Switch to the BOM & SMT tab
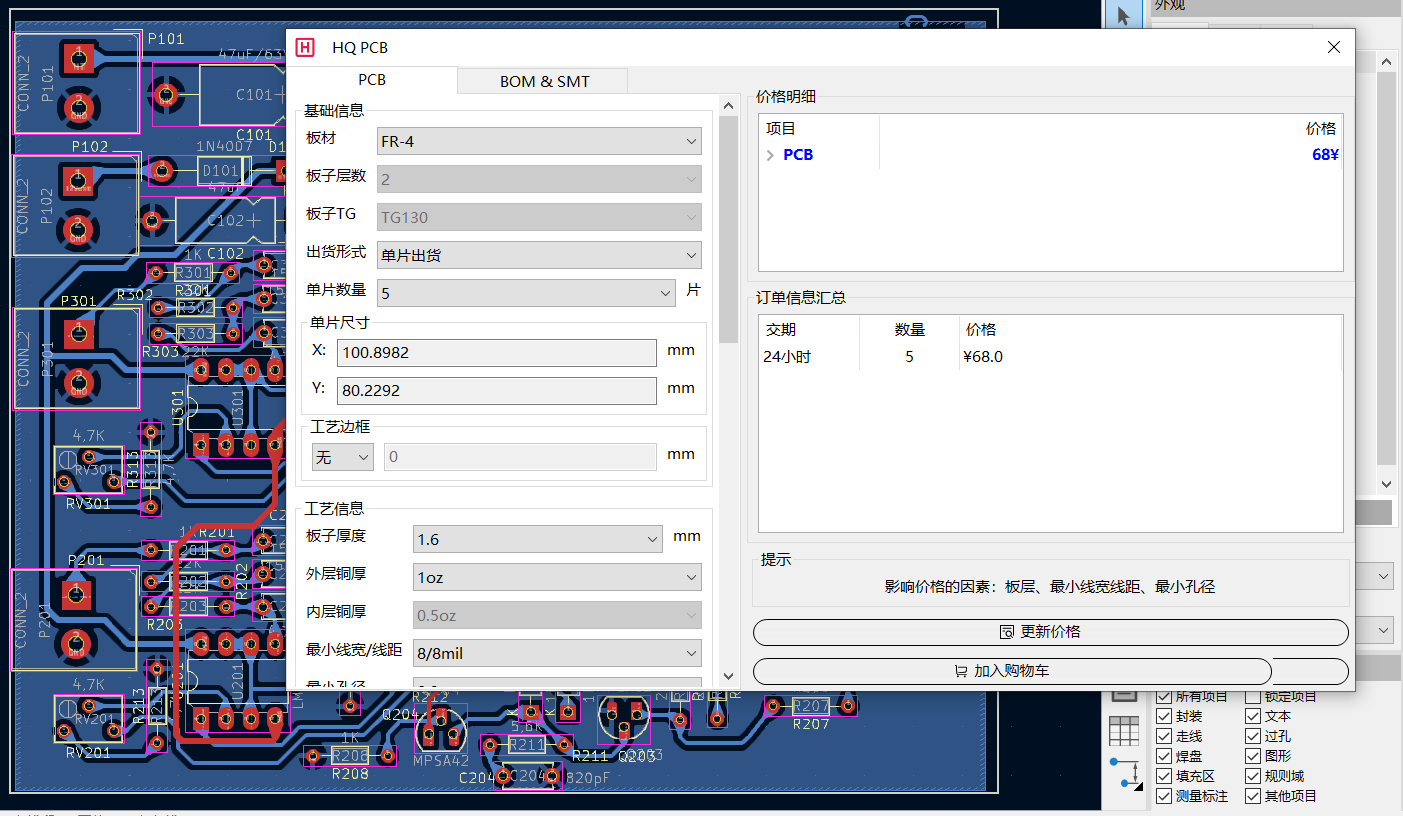The height and width of the screenshot is (816, 1403). pos(542,79)
